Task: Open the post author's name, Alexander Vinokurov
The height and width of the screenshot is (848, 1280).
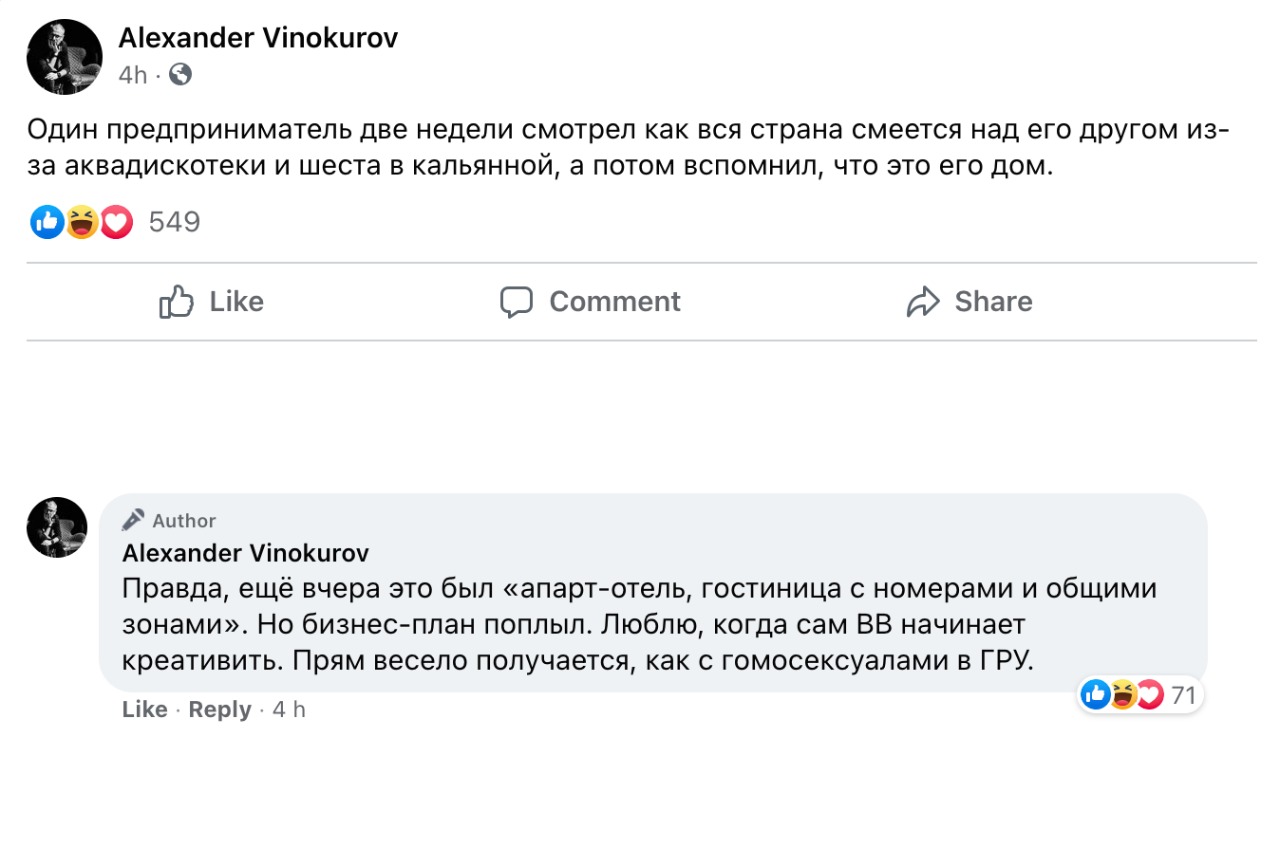Action: point(258,38)
